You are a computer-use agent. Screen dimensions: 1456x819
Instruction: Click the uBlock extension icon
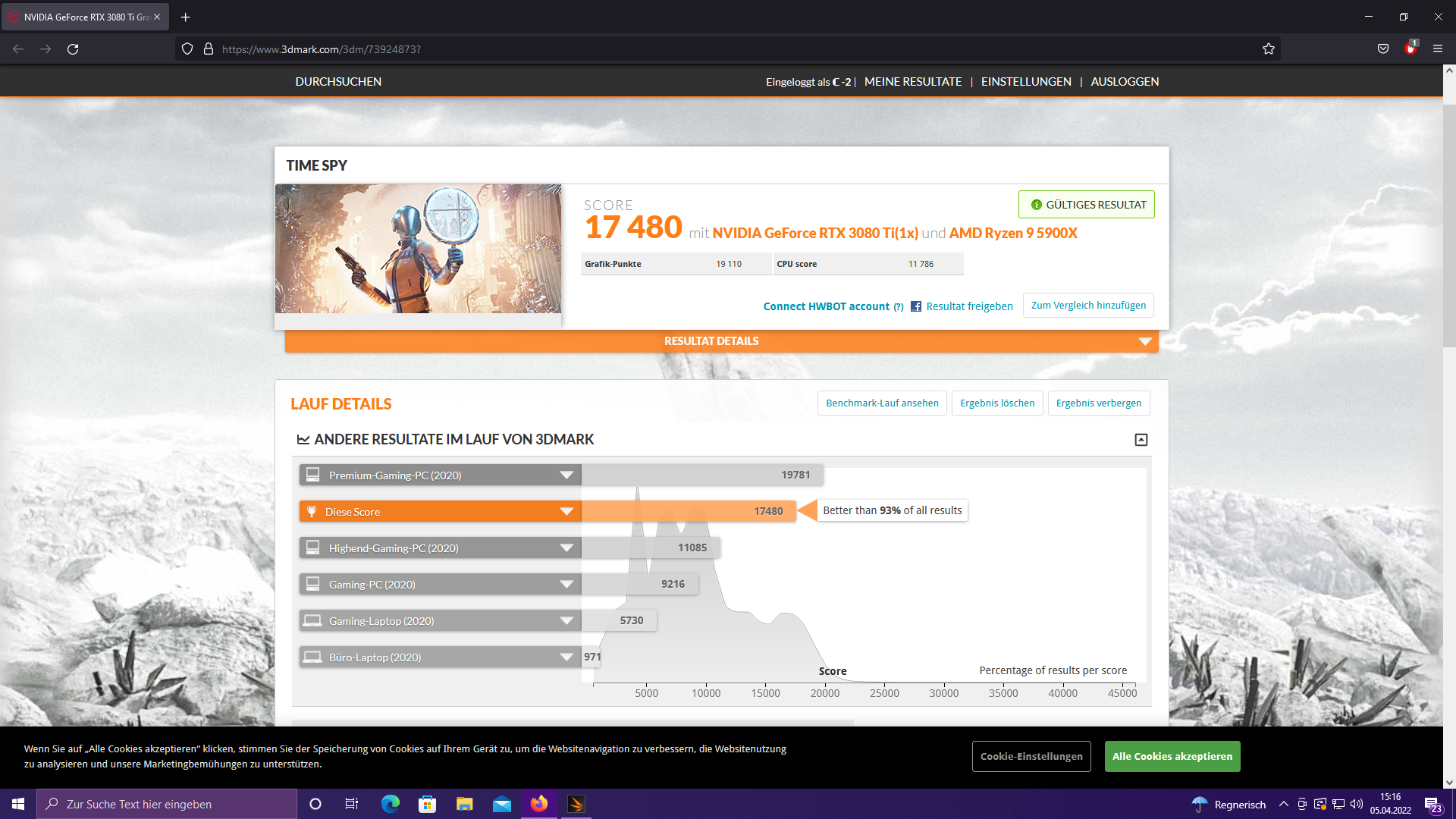pos(1410,49)
